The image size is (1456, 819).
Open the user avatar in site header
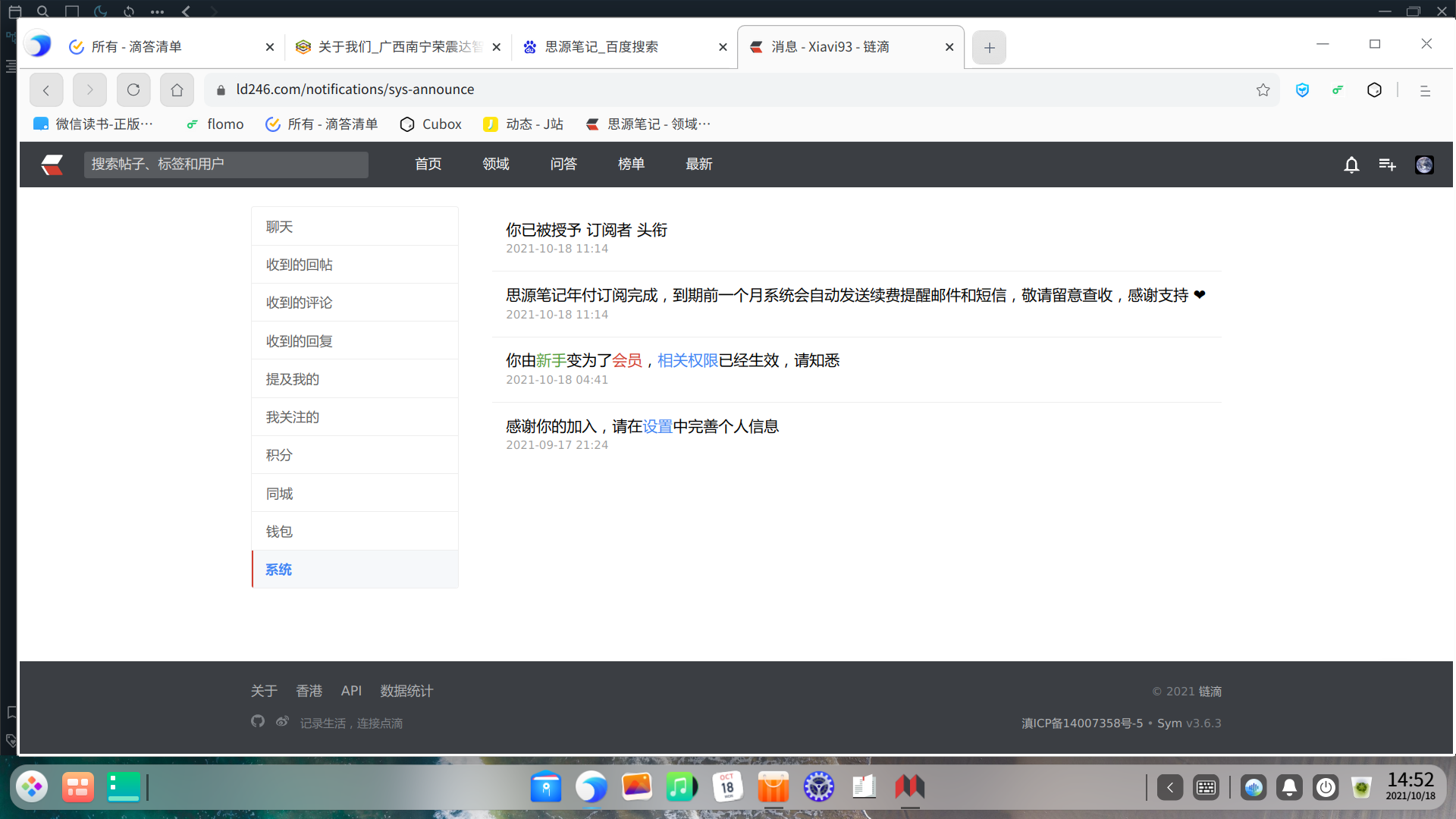[1424, 165]
